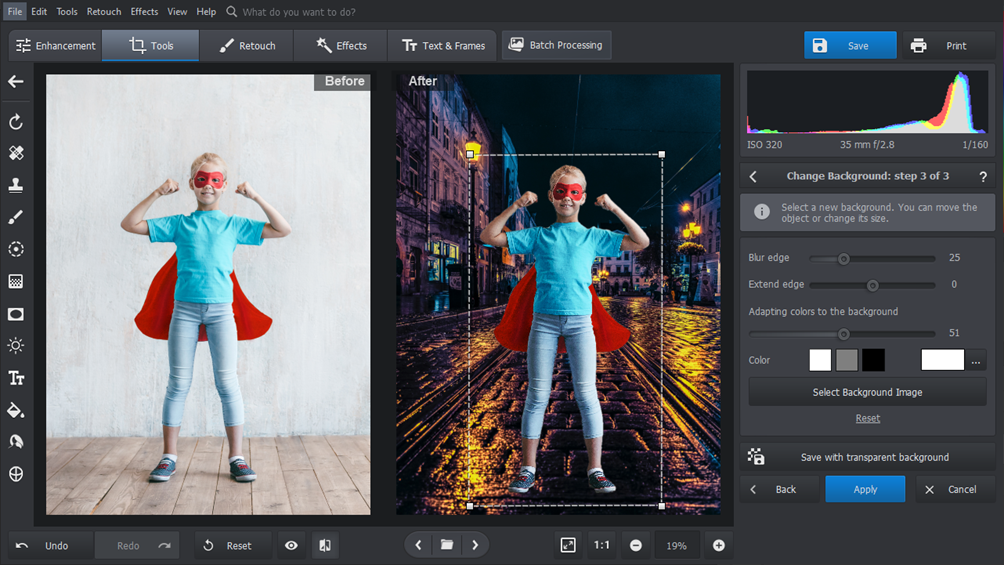Toggle the before/after split view
The image size is (1004, 565).
325,545
